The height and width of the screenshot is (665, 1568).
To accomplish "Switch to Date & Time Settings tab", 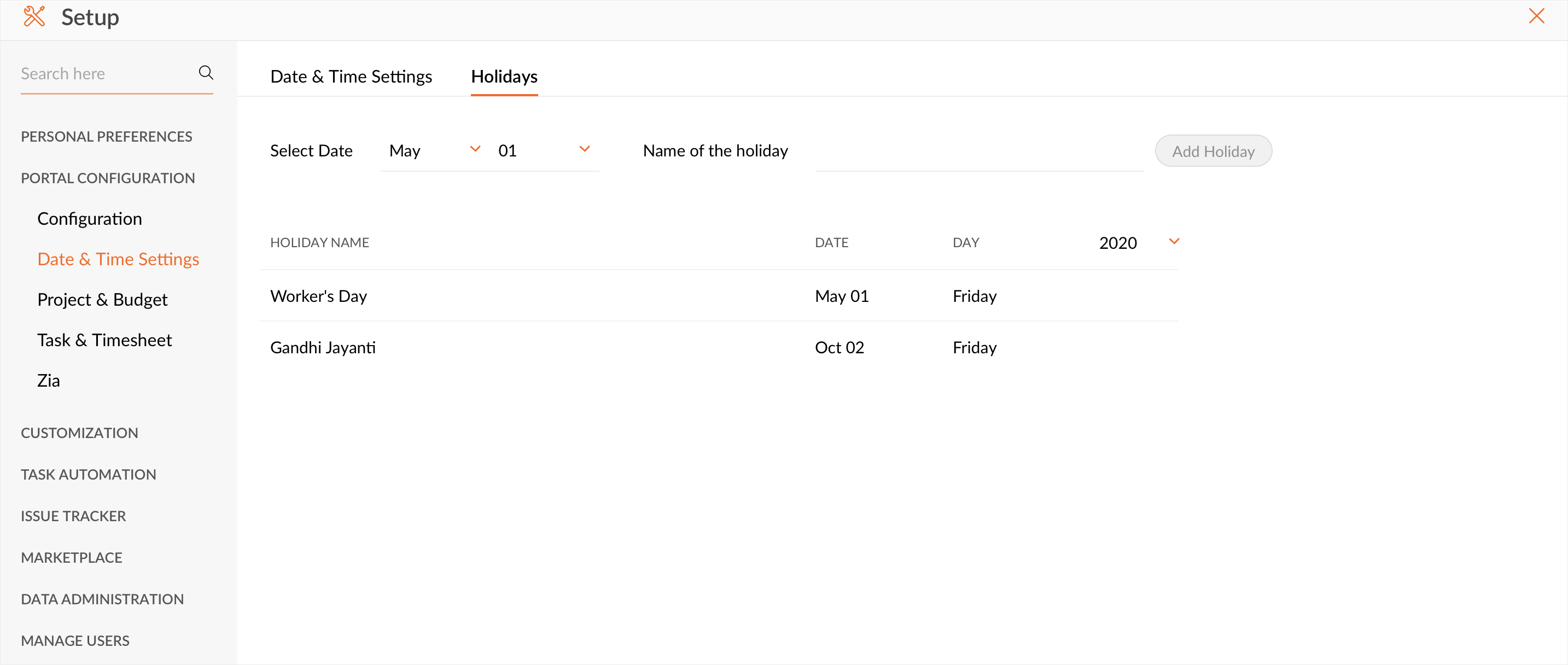I will (351, 77).
